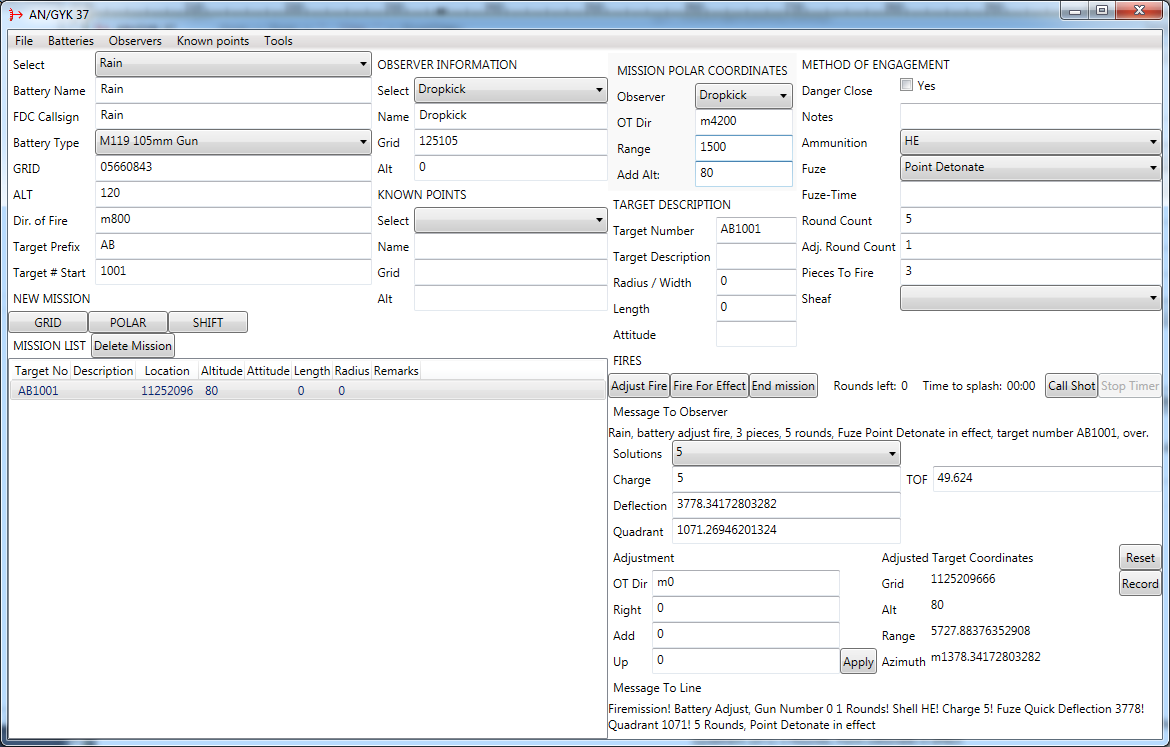The image size is (1170, 747).
Task: Click the Adjust Fire button
Action: click(x=639, y=386)
